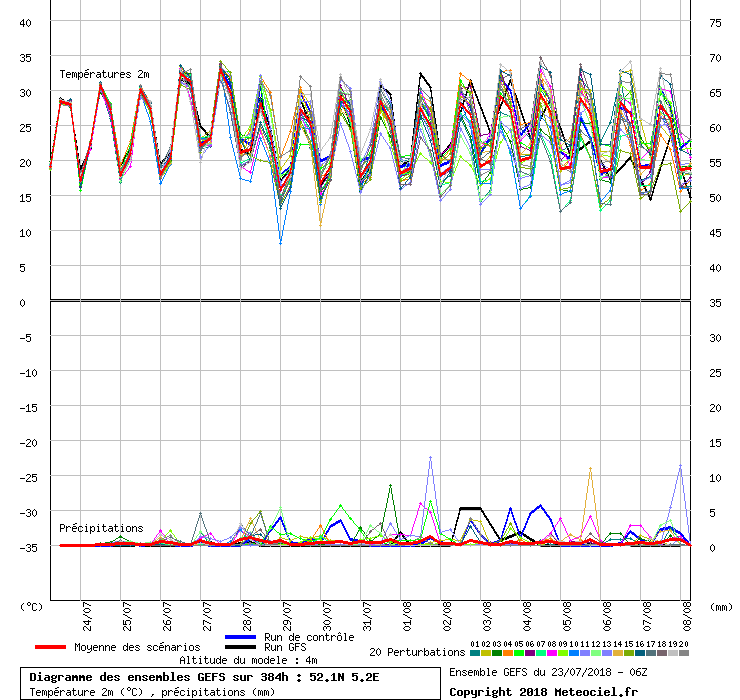Click the 08/08 date axis label

[x=687, y=616]
